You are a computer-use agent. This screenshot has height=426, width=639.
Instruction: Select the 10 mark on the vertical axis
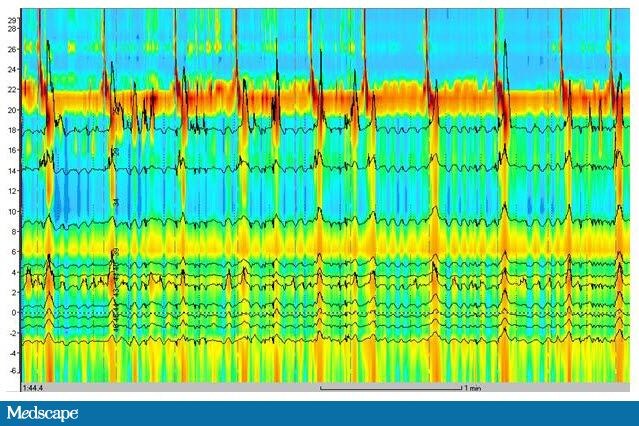(x=12, y=211)
